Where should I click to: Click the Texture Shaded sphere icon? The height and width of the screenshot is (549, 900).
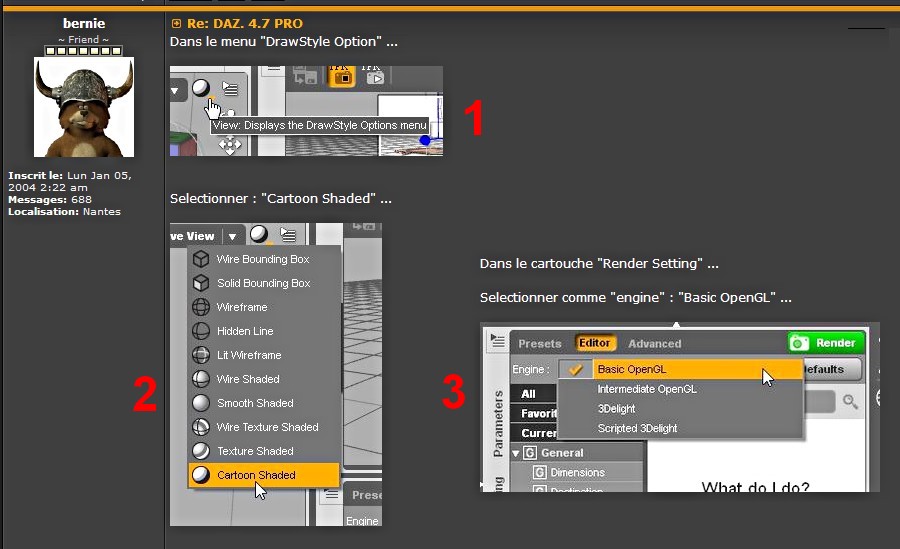pyautogui.click(x=201, y=451)
